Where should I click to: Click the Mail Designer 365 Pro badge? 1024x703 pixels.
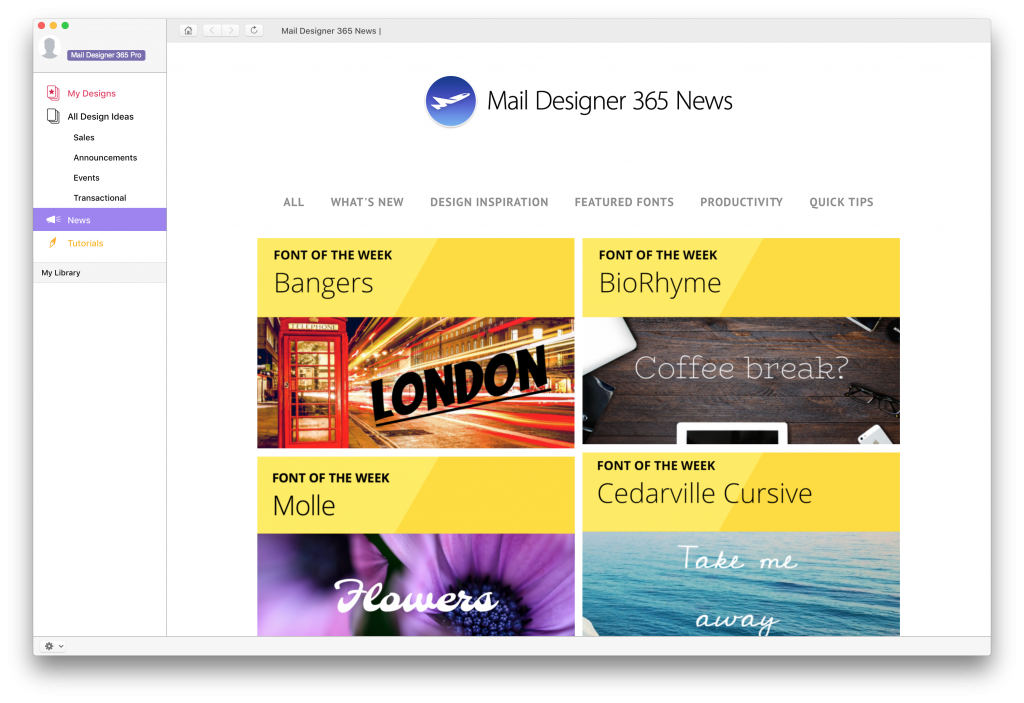[x=106, y=55]
